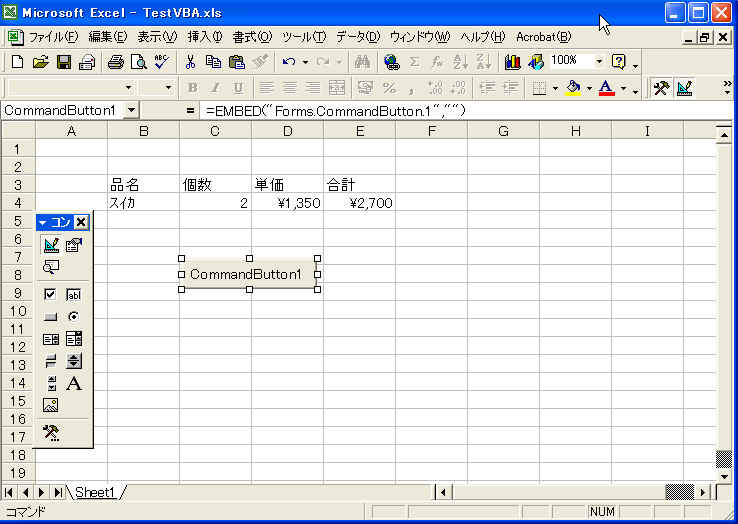The width and height of the screenshot is (738, 524).
Task: Click the vertical scrollbar down arrow
Action: pyautogui.click(x=725, y=476)
